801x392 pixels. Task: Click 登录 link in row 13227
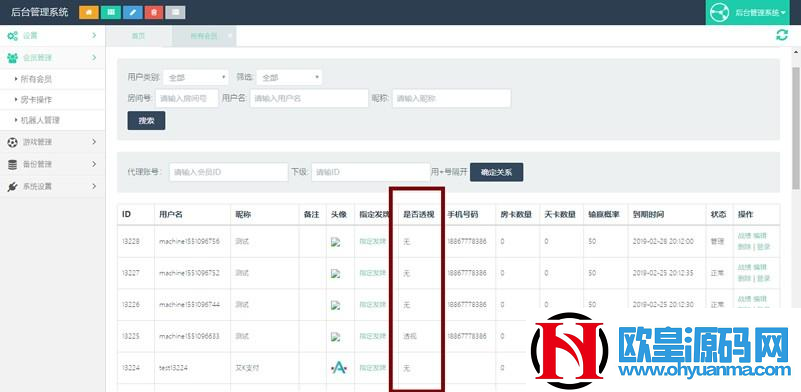[x=763, y=279]
